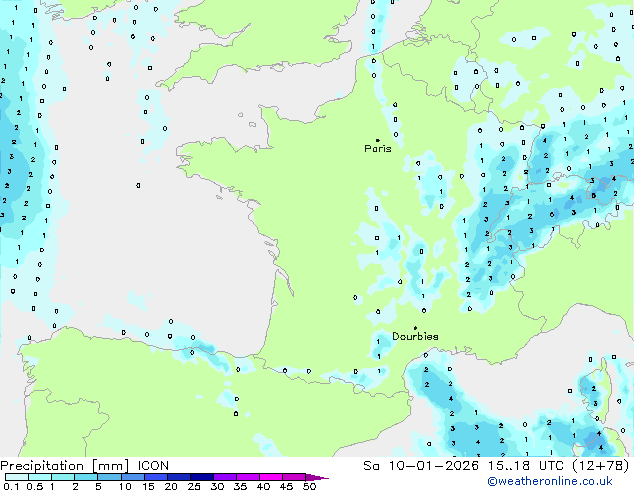Click the Sa 10-01-2026 forecast date text

coord(421,466)
